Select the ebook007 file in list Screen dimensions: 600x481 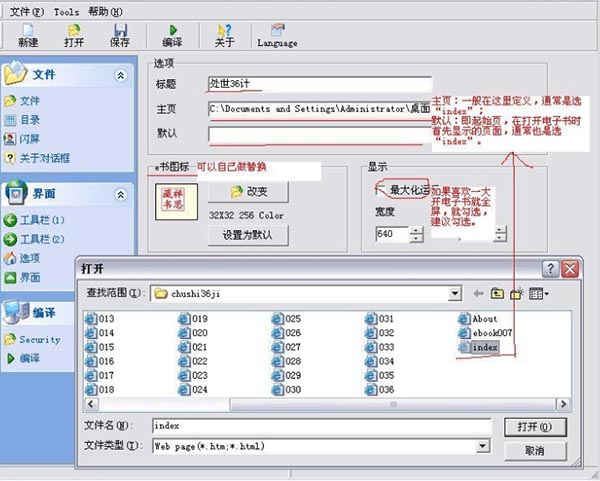485,333
